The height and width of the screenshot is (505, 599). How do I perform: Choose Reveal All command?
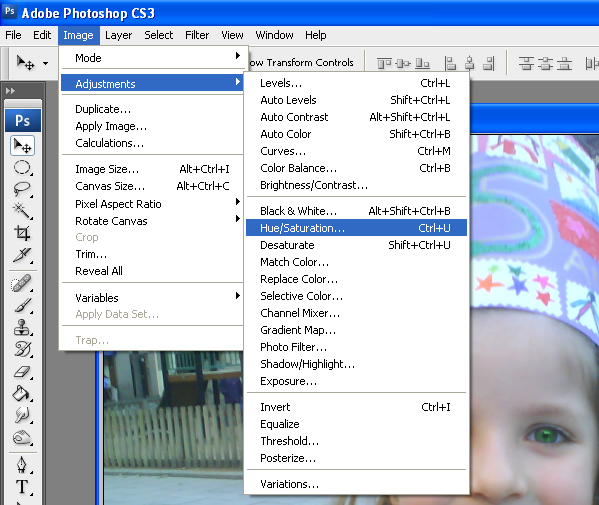152,271
